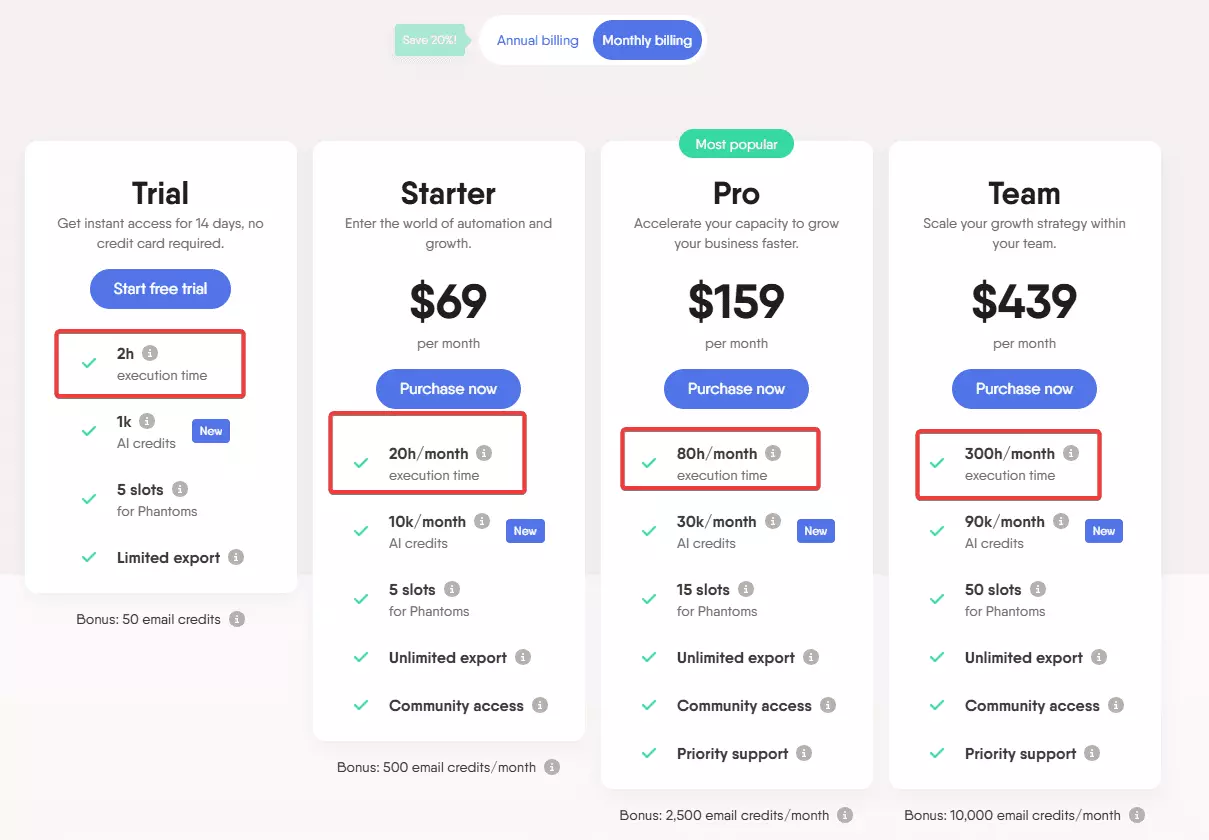Click info icon beside Starter Community access
This screenshot has height=840, width=1209.
pyautogui.click(x=540, y=705)
